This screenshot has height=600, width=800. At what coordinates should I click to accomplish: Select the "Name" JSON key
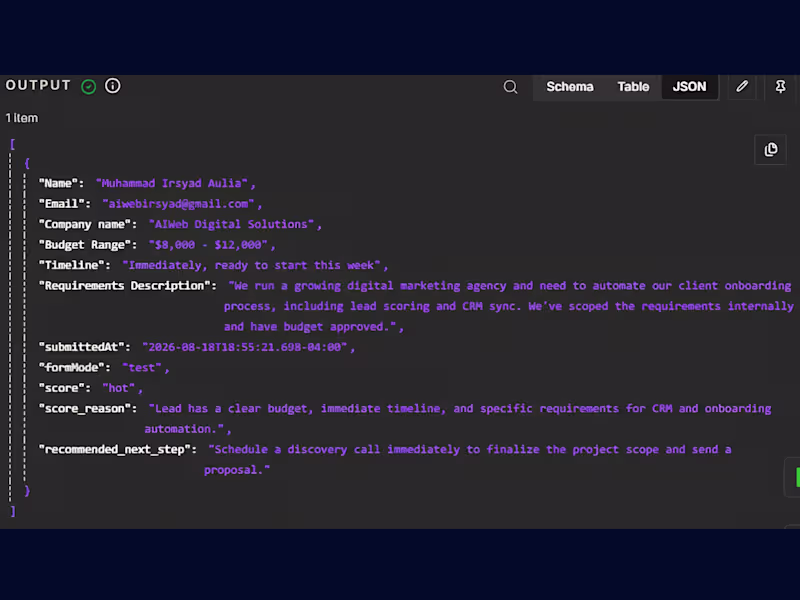click(58, 183)
